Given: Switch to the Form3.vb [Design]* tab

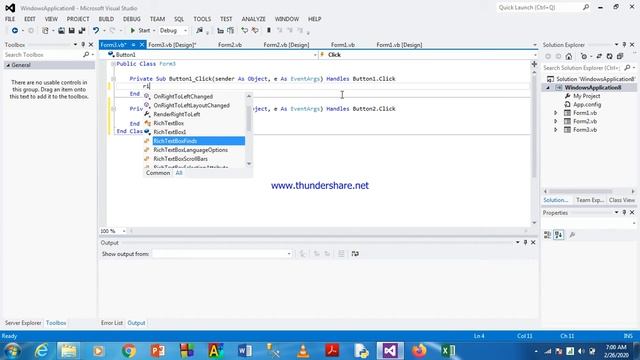Looking at the screenshot, I should [x=172, y=45].
